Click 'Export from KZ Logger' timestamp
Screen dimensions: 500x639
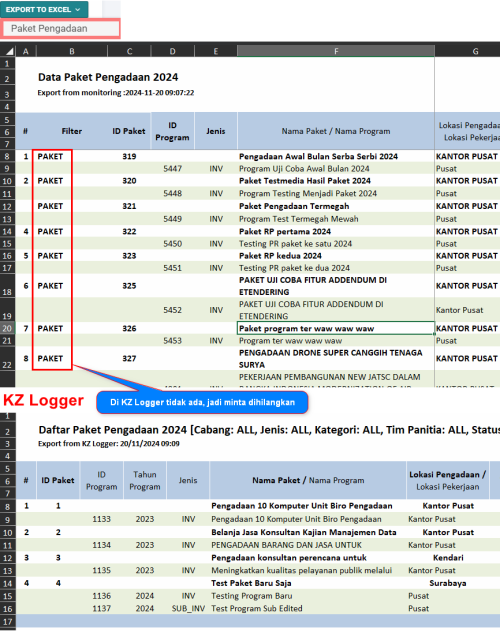pyautogui.click(x=109, y=443)
